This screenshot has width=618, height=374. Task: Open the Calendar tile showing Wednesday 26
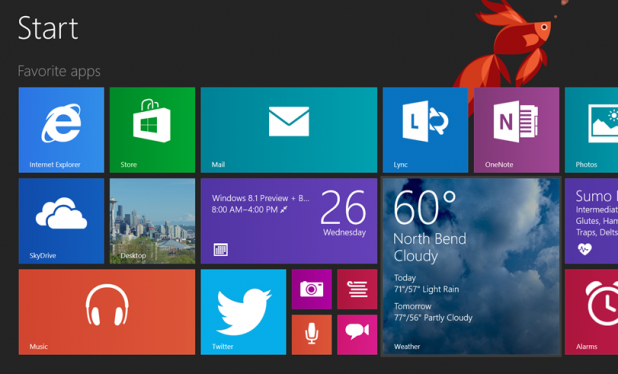(289, 221)
